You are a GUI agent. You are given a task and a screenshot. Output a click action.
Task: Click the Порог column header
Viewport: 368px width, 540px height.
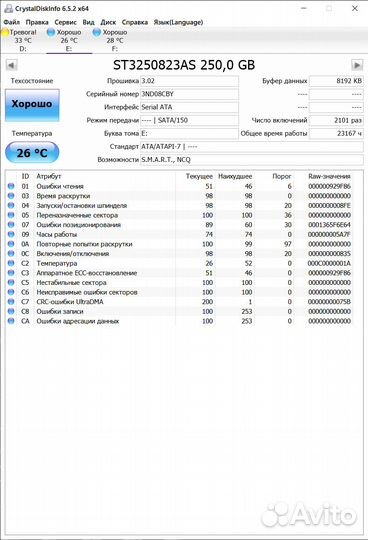282,176
